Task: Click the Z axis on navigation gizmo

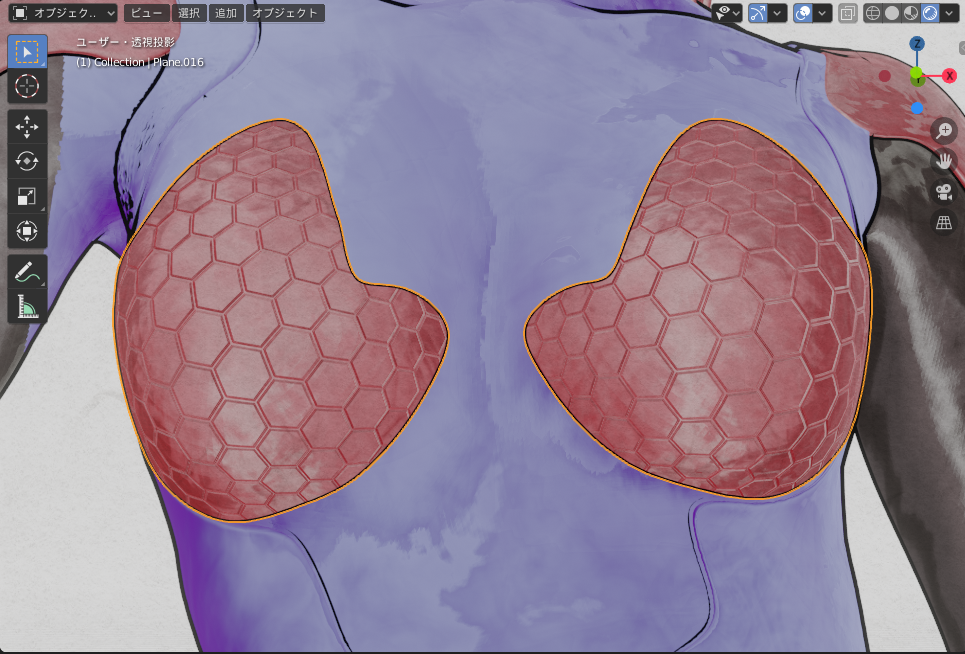Action: coord(917,44)
